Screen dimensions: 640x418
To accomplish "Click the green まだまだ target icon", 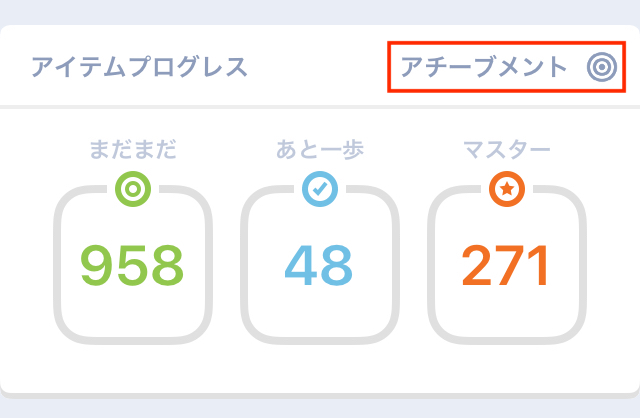I will click(x=133, y=189).
